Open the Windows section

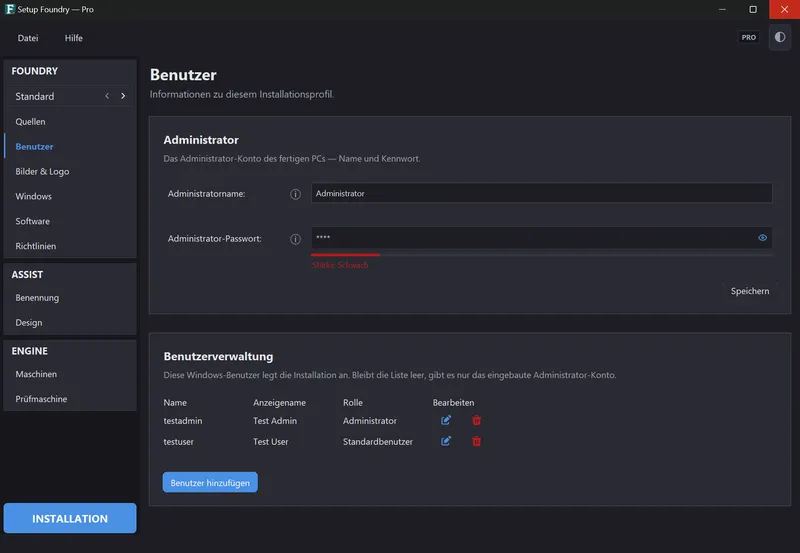tap(70, 196)
